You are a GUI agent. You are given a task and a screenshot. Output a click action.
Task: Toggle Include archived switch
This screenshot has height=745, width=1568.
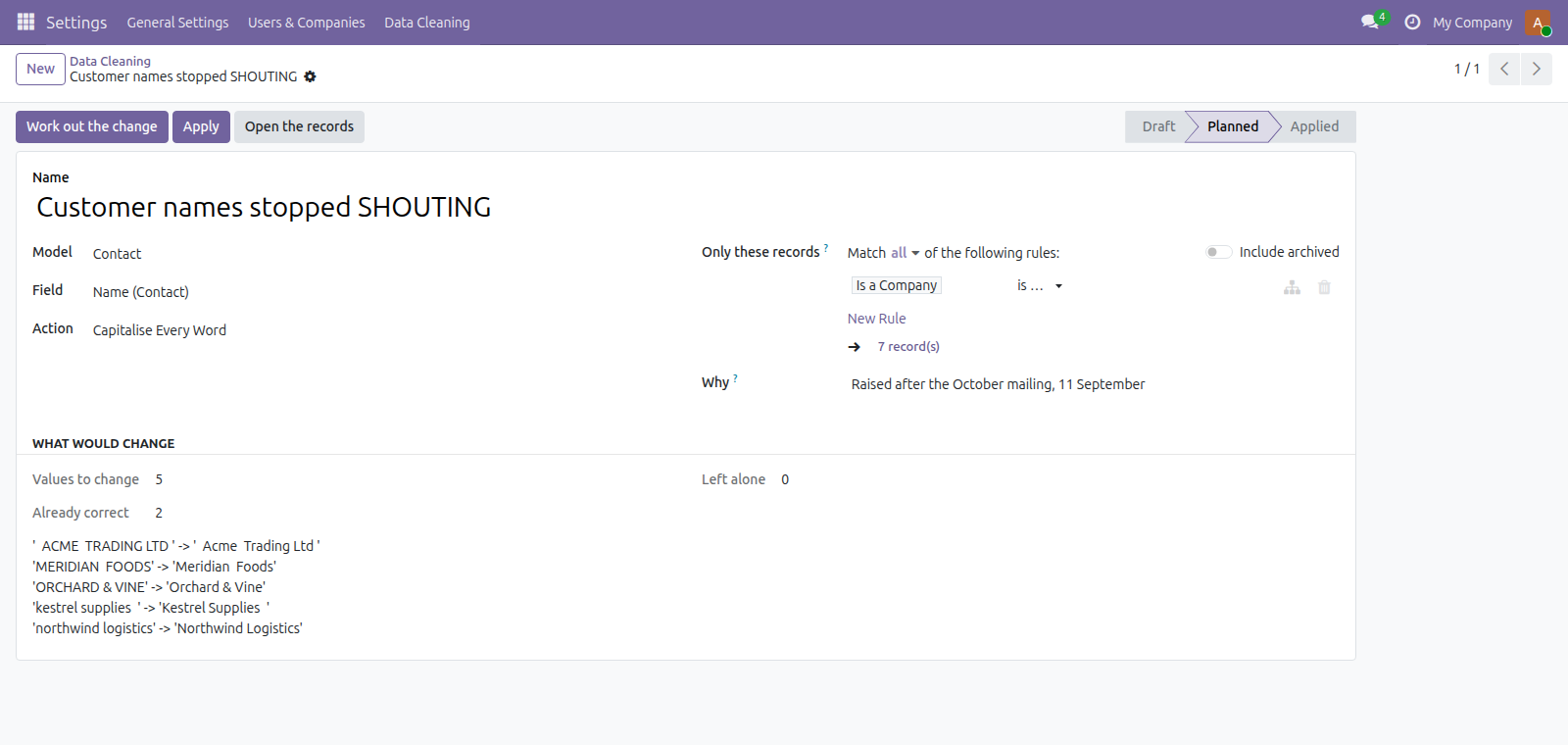(1218, 252)
